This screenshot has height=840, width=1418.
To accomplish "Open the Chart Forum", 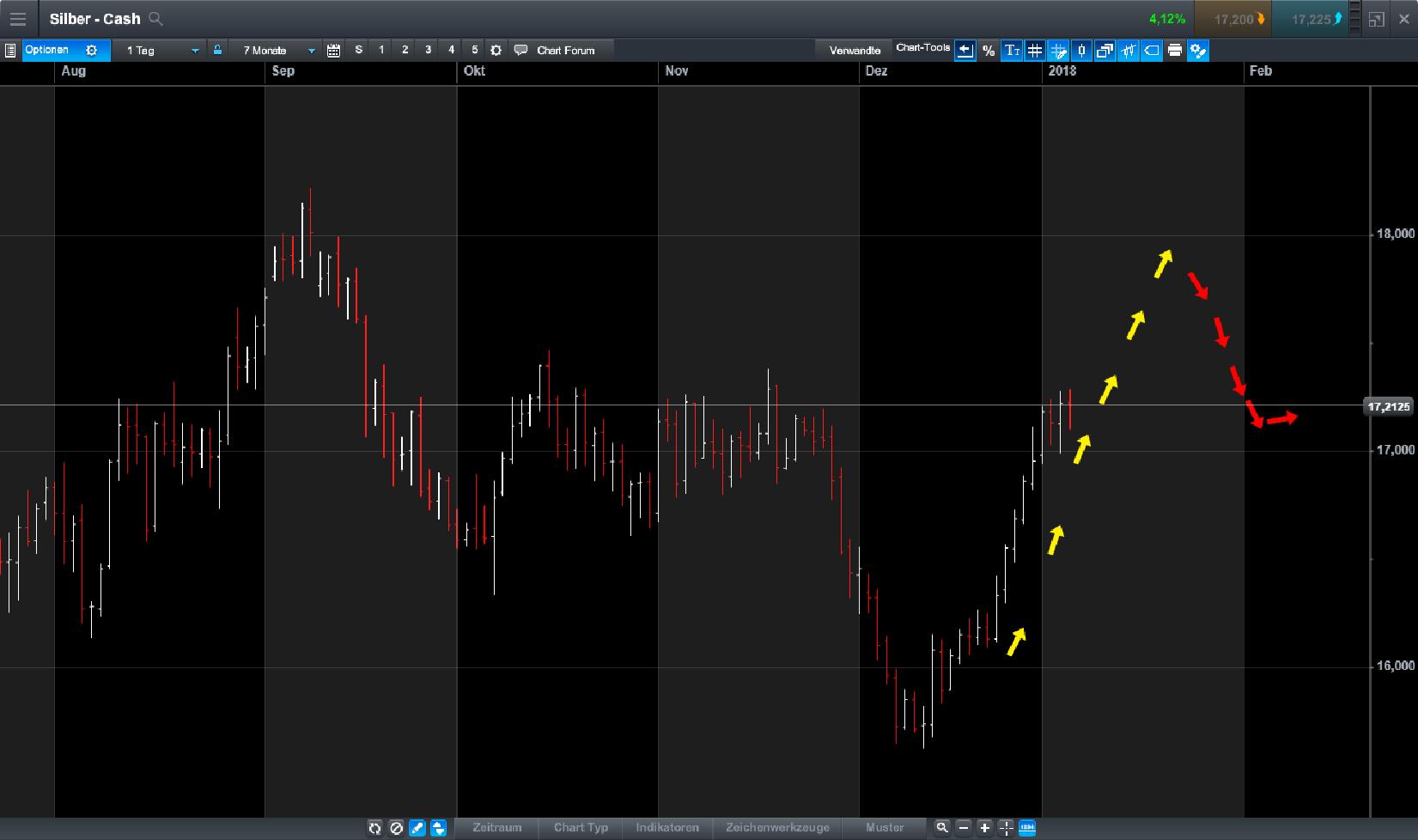I will pyautogui.click(x=560, y=50).
